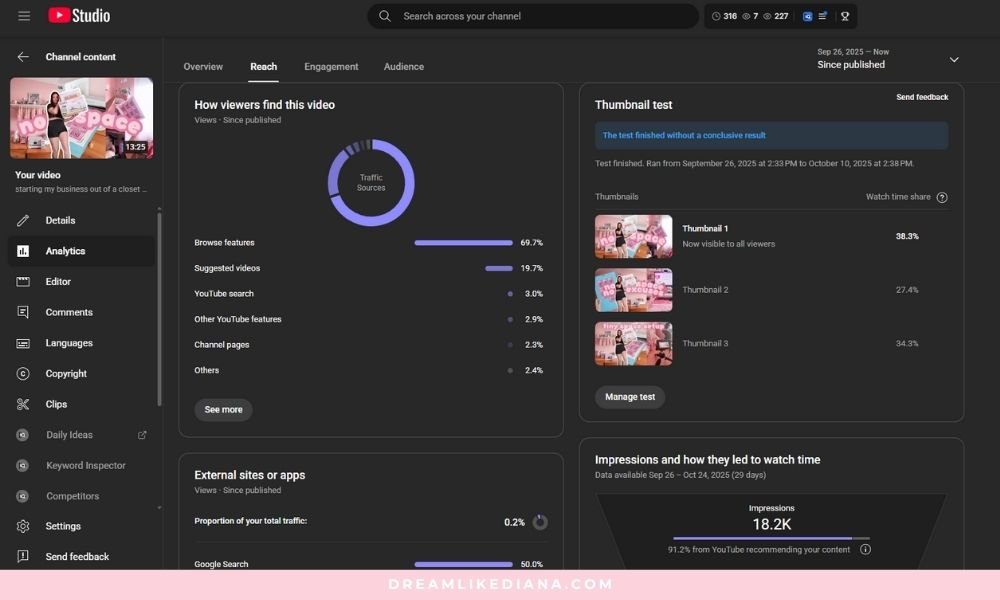Image resolution: width=1000 pixels, height=600 pixels.
Task: Click the Keyword Inspector icon
Action: 22,465
